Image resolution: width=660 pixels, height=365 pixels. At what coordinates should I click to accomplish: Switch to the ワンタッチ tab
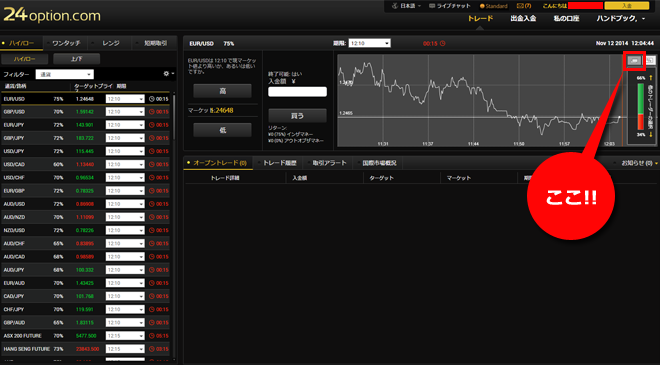point(66,43)
